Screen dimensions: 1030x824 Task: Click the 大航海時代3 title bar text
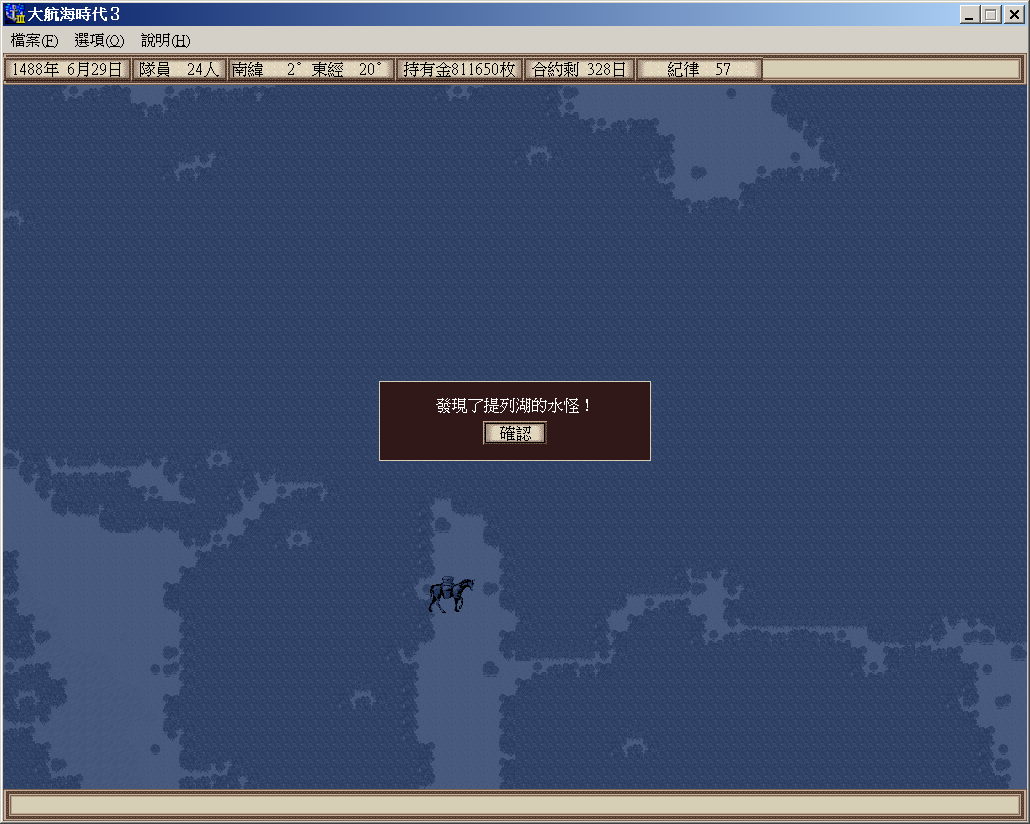click(x=82, y=15)
